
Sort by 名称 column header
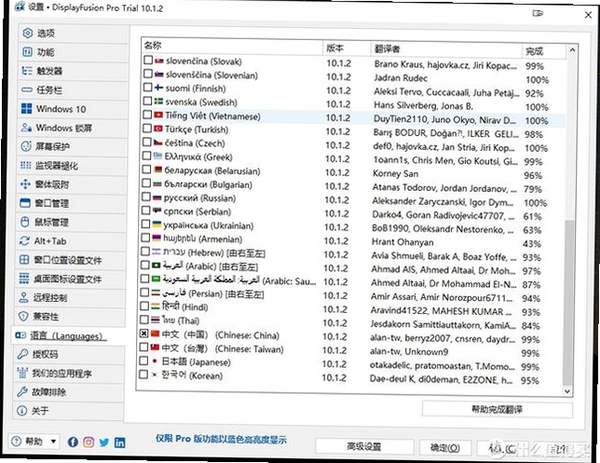point(232,46)
